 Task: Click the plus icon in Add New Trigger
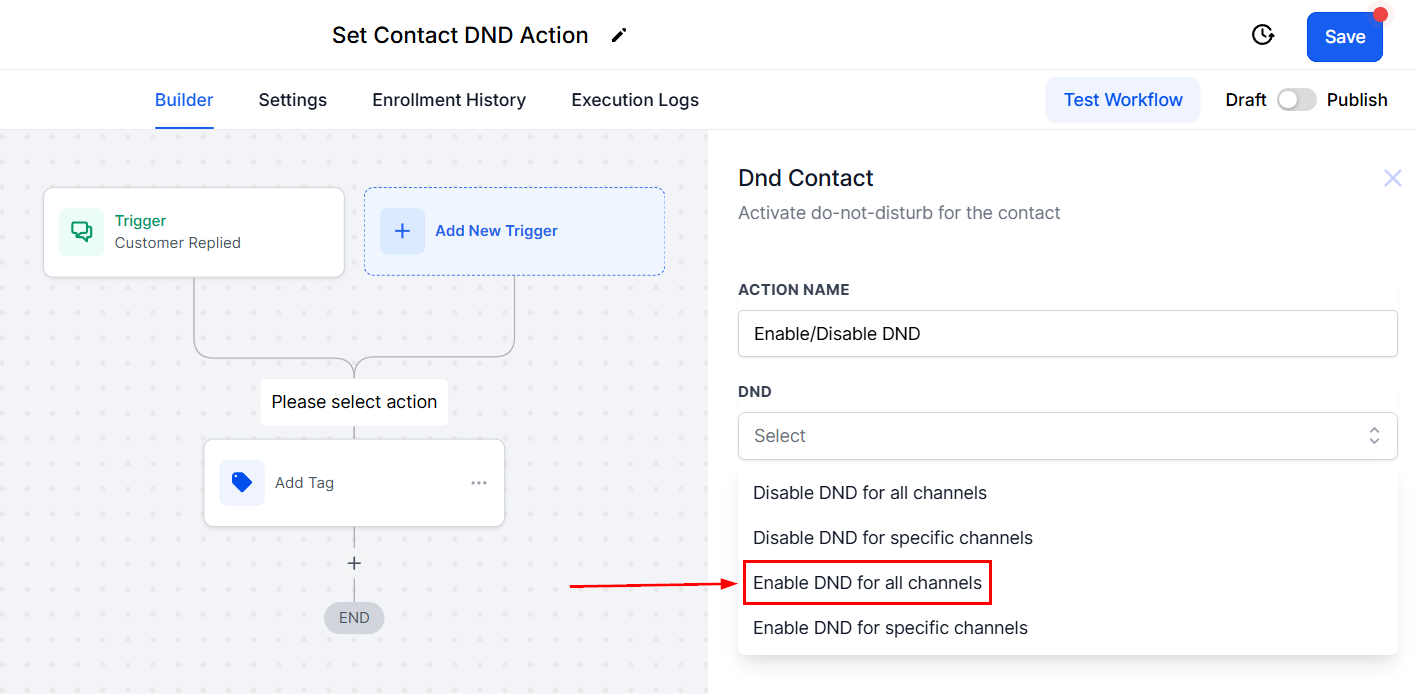point(402,231)
